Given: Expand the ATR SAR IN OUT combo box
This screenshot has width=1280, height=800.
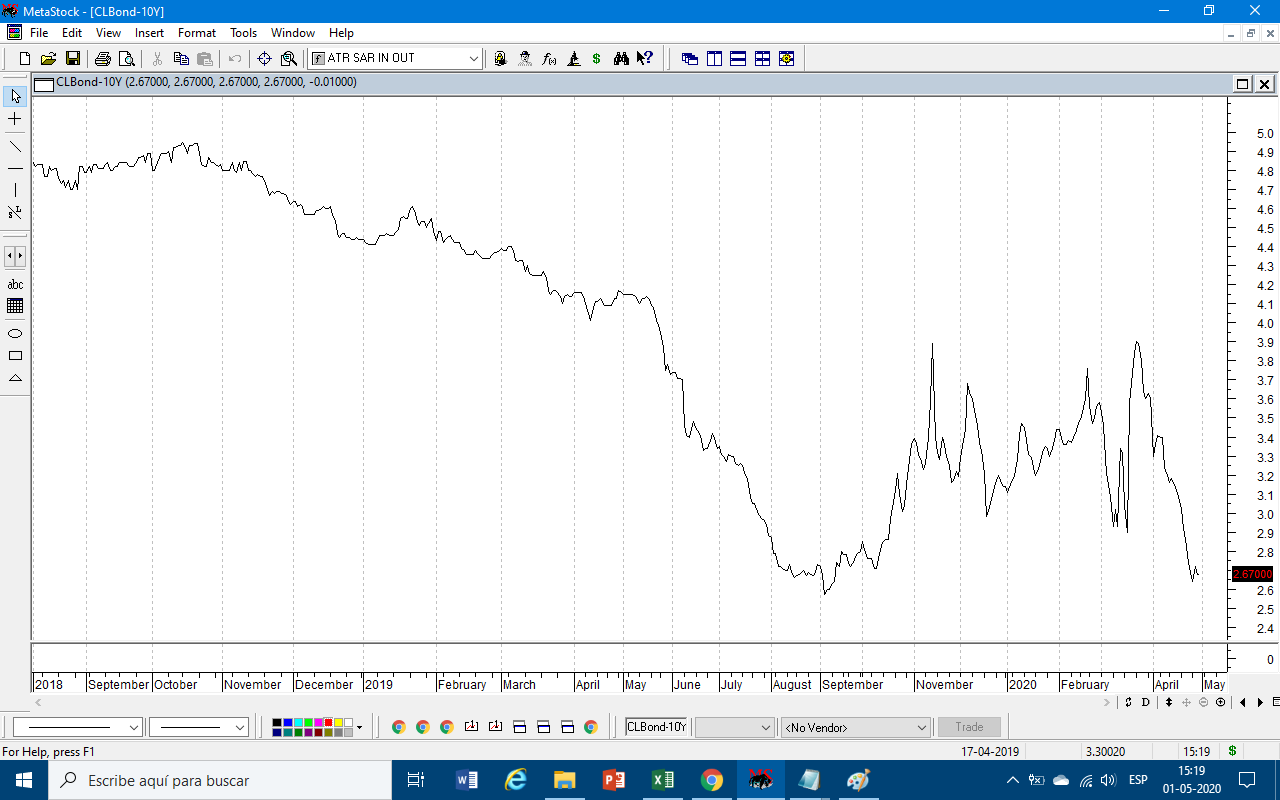Looking at the screenshot, I should [x=474, y=59].
